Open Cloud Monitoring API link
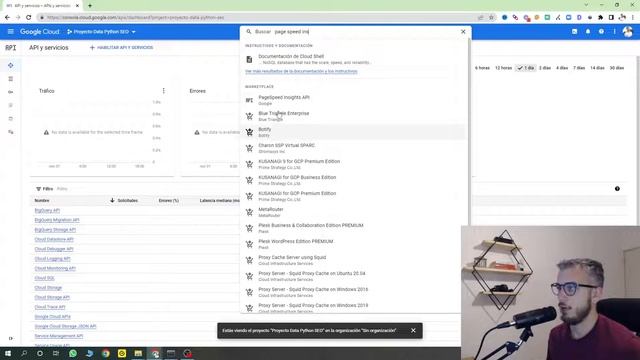640x360 pixels. click(55, 269)
